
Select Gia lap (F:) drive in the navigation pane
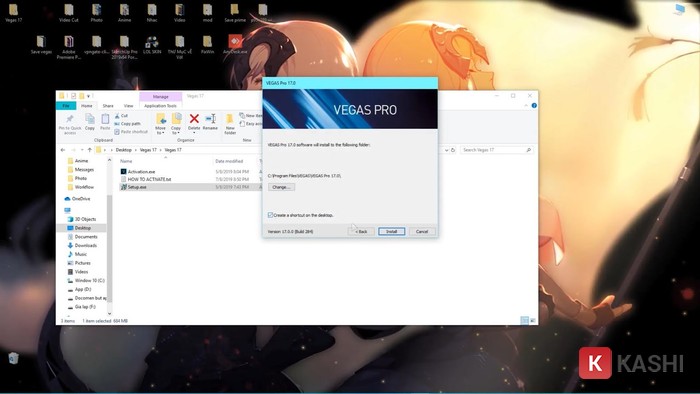pos(85,307)
